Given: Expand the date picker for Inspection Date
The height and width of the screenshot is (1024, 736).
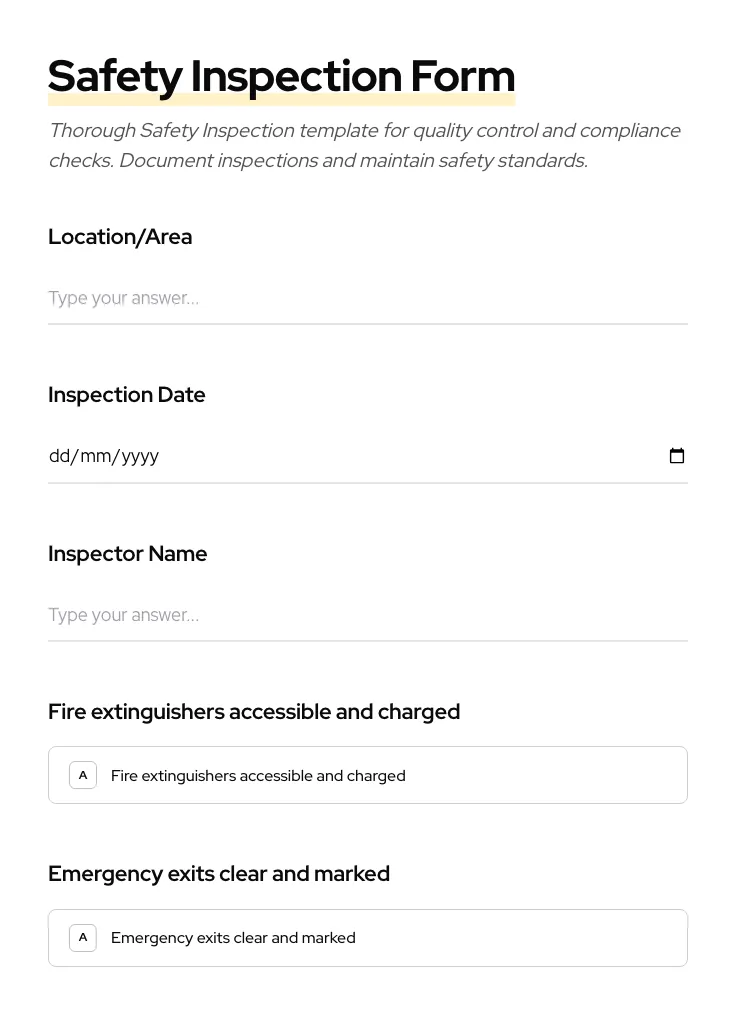Looking at the screenshot, I should (677, 456).
